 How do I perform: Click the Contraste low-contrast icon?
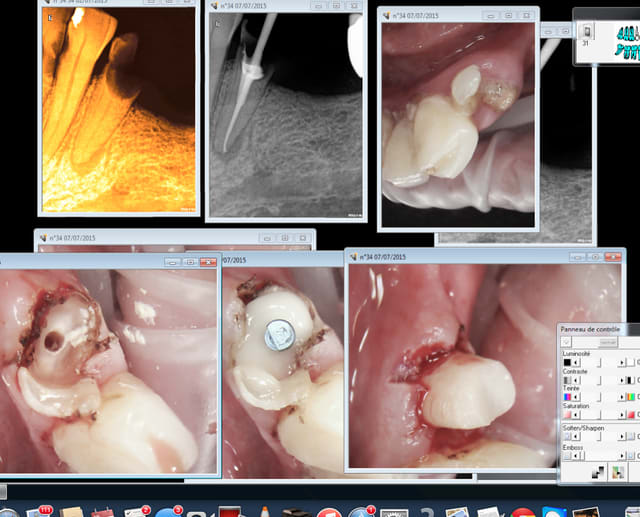coord(567,380)
